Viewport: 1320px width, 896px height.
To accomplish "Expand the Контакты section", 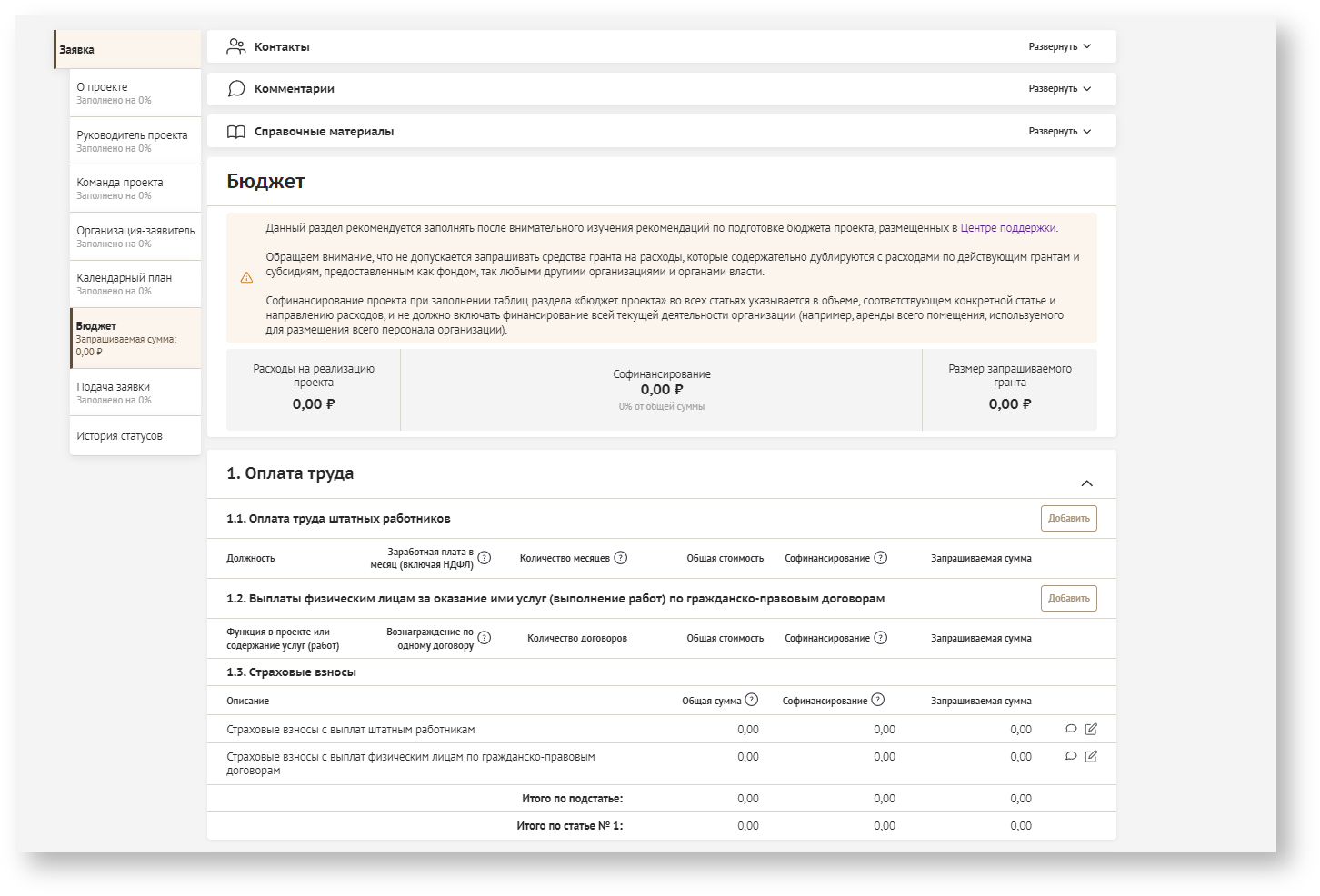I will (x=1059, y=46).
